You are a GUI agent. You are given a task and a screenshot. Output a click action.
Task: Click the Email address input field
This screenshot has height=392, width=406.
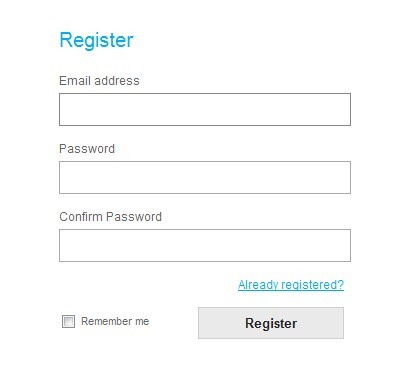pos(205,109)
